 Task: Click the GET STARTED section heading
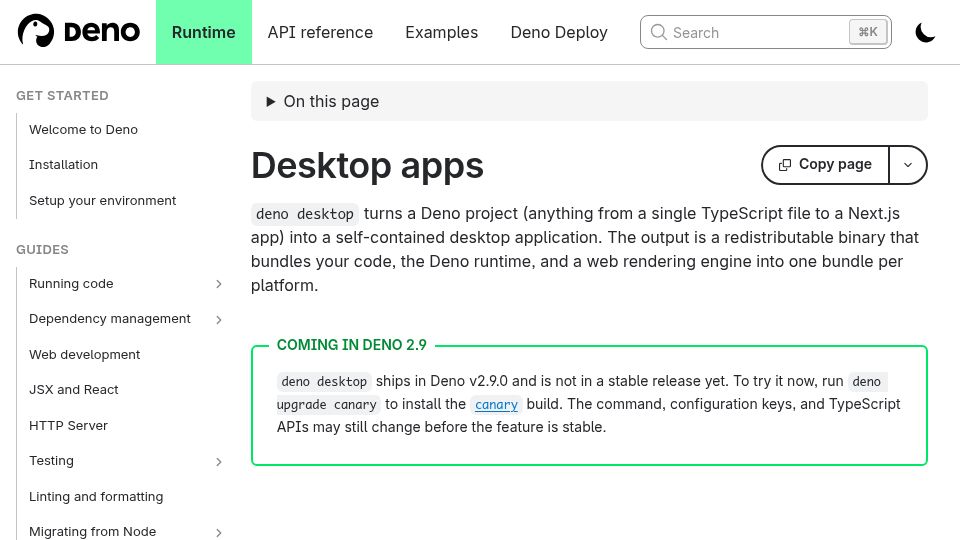coord(62,96)
